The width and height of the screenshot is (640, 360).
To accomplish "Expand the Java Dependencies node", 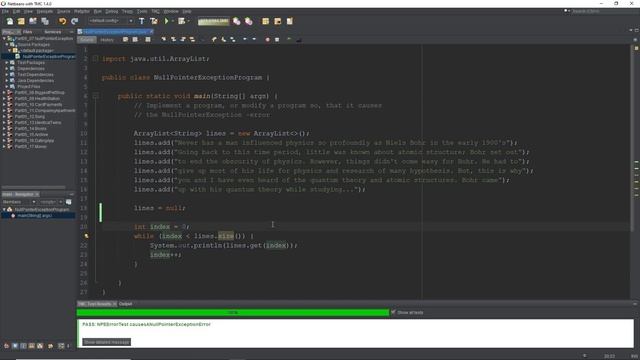I will coord(7,81).
